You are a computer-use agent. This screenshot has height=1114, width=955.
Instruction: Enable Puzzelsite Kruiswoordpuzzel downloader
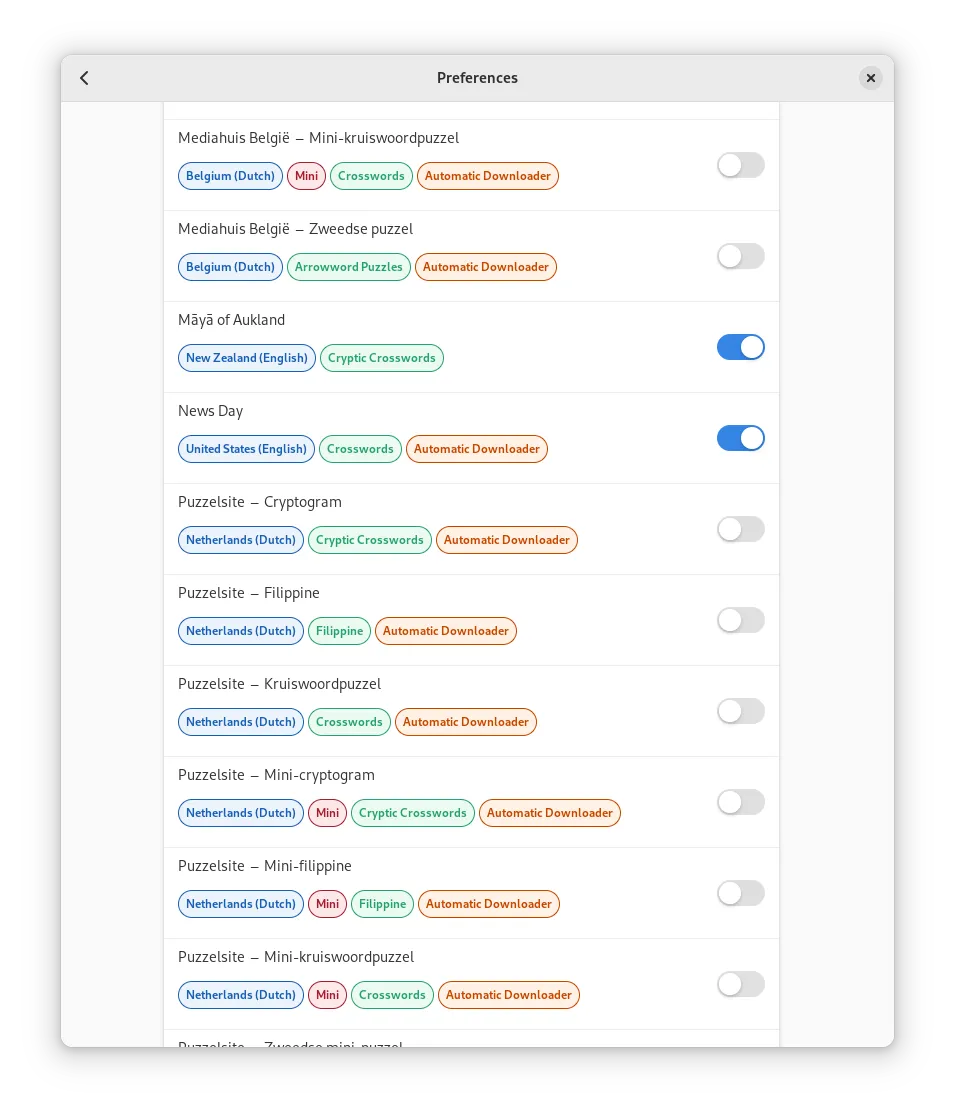tap(740, 711)
